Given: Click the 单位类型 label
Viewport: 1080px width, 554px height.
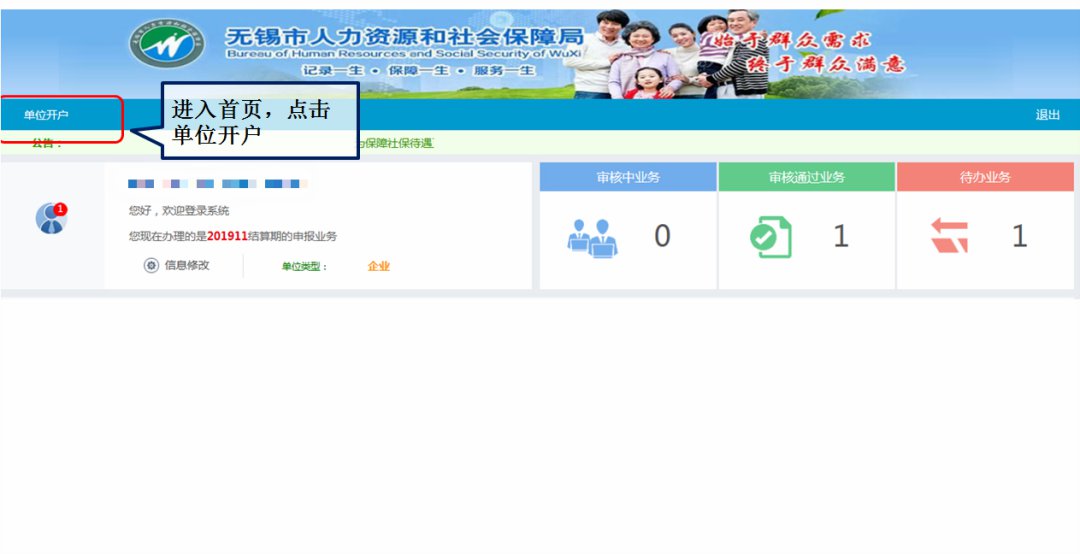Looking at the screenshot, I should [304, 267].
